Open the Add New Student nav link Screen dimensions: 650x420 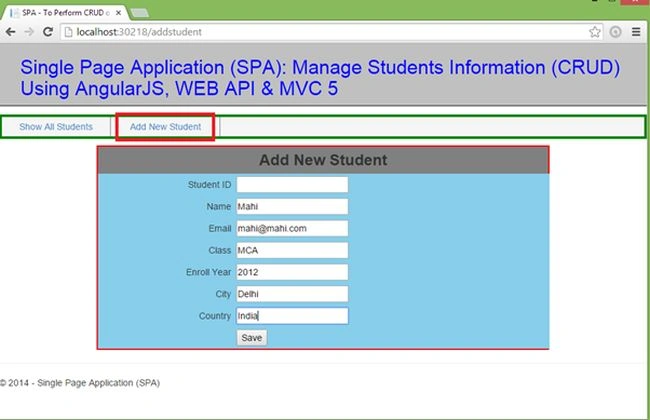coord(165,127)
